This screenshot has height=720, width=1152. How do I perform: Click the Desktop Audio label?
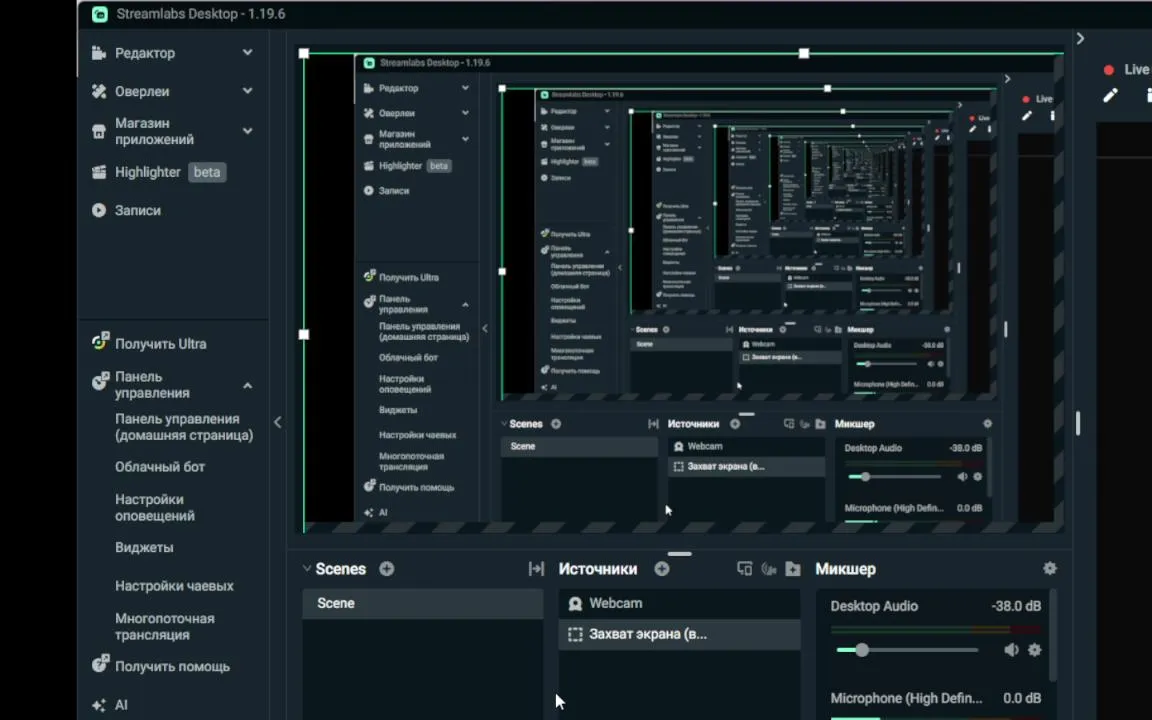(x=874, y=606)
